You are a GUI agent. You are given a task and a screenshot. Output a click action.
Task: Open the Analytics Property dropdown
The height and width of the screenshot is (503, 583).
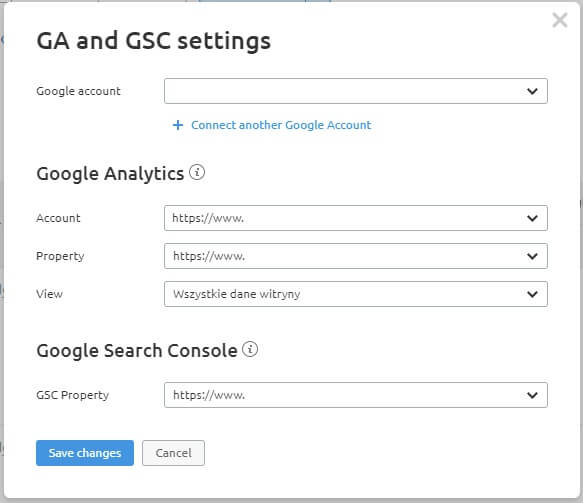tap(355, 256)
